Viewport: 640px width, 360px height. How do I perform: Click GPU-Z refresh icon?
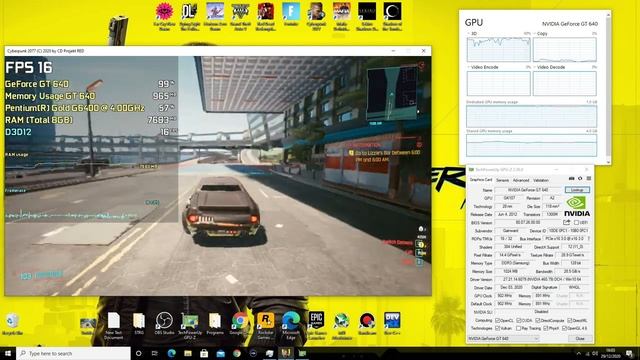[580, 179]
